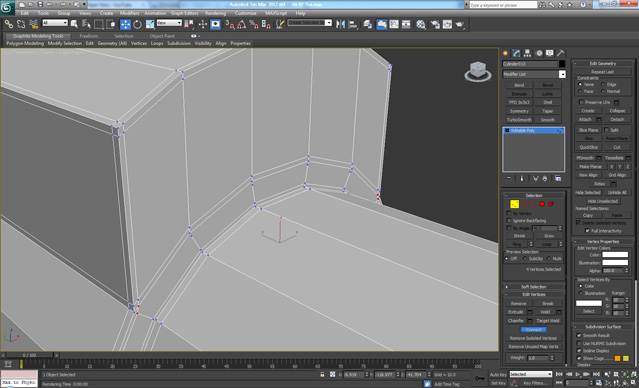Image resolution: width=639 pixels, height=388 pixels.
Task: Open the Modifiers menu
Action: [130, 13]
